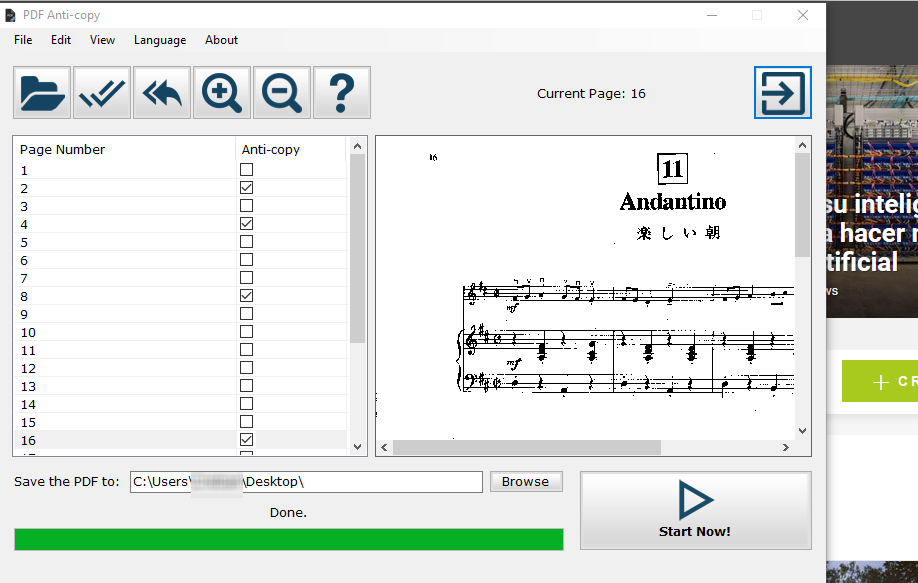Open the About menu
The width and height of the screenshot is (918, 583).
click(221, 40)
